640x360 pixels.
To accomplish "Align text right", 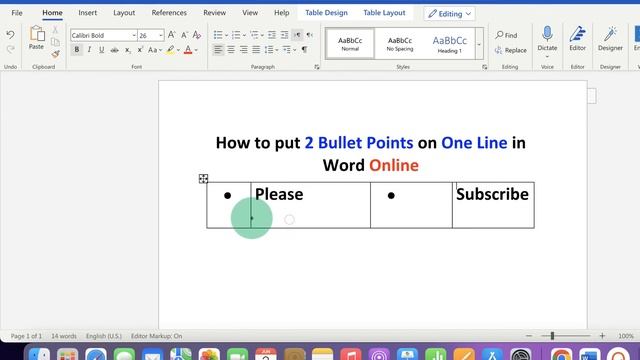I will pos(244,50).
